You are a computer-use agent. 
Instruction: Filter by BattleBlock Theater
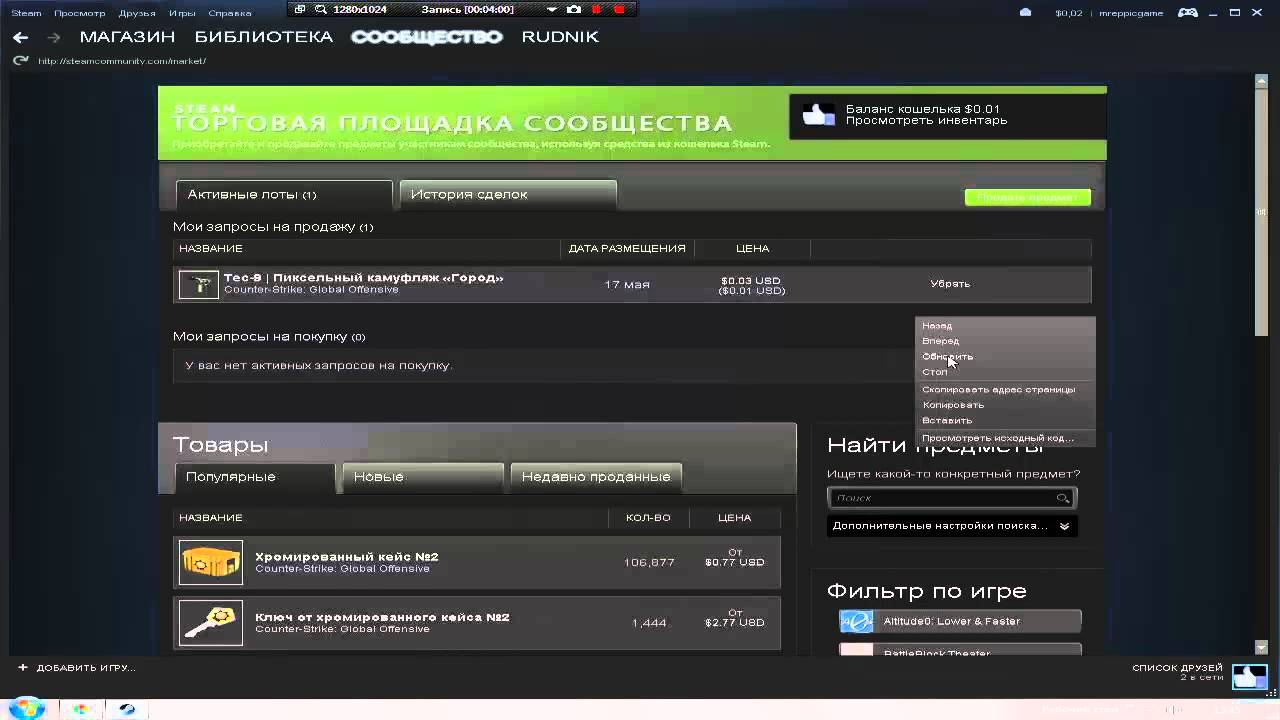960,650
